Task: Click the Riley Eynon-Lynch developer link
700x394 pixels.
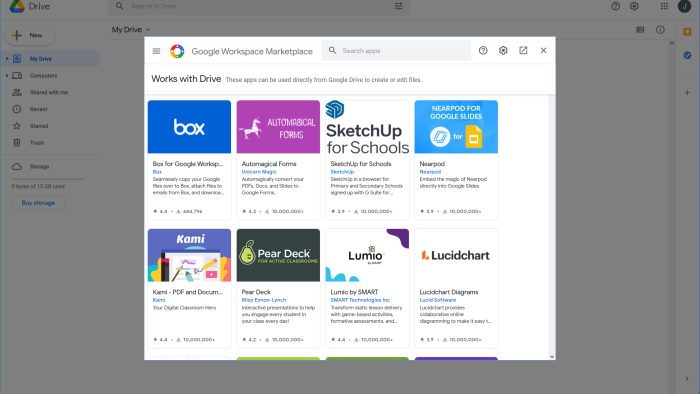Action: 264,300
